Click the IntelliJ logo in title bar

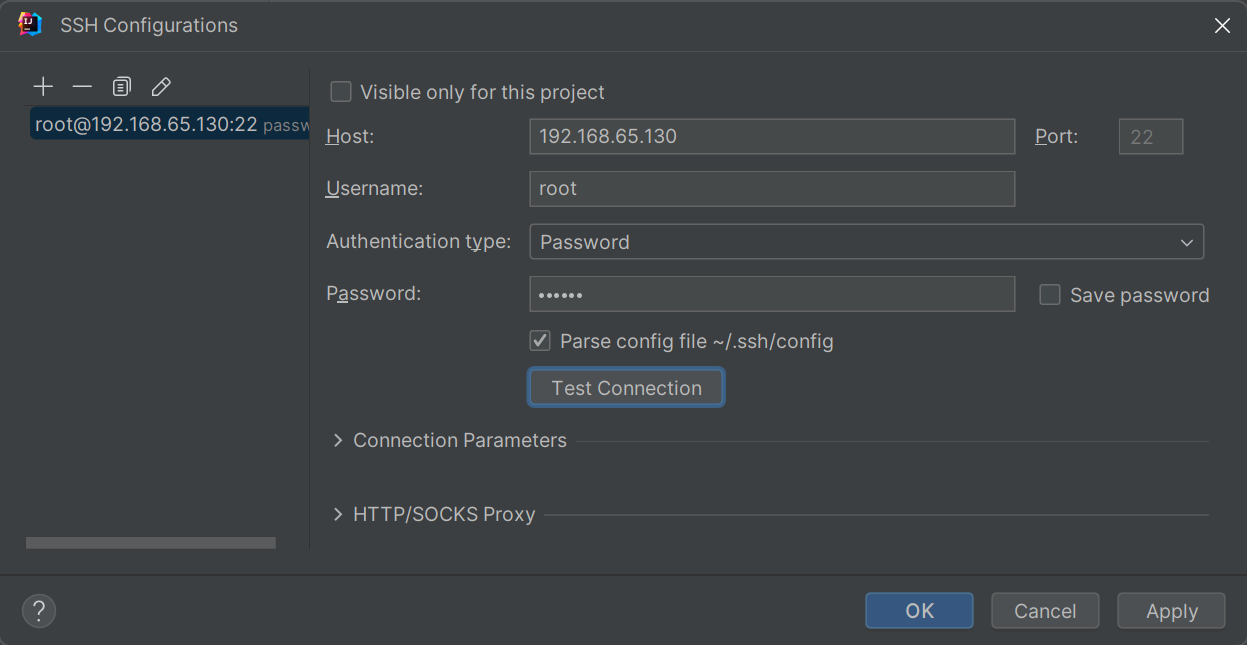[x=30, y=25]
